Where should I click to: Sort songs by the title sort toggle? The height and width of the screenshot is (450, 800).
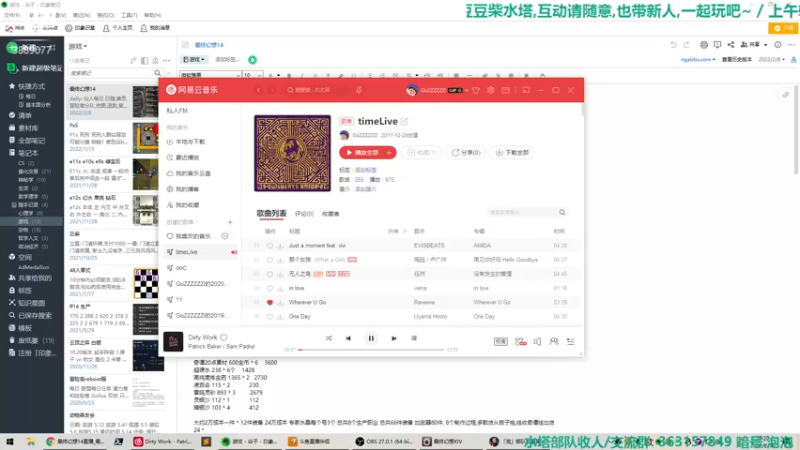point(396,231)
